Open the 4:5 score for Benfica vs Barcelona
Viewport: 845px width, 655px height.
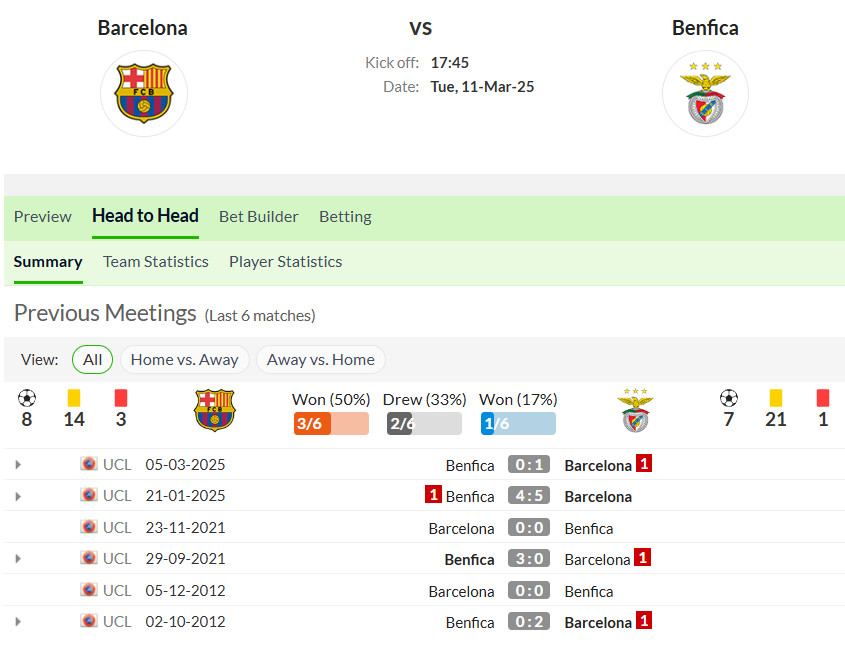coord(529,495)
